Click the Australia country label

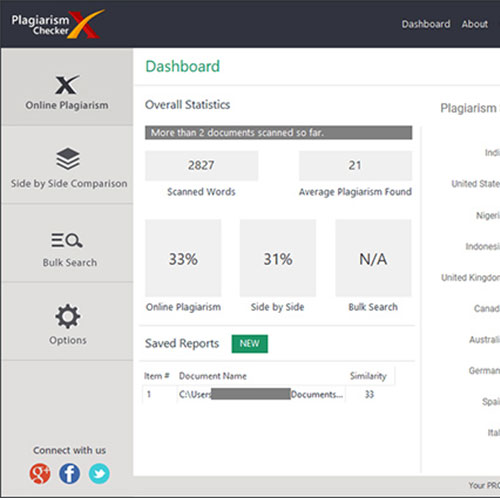(485, 340)
